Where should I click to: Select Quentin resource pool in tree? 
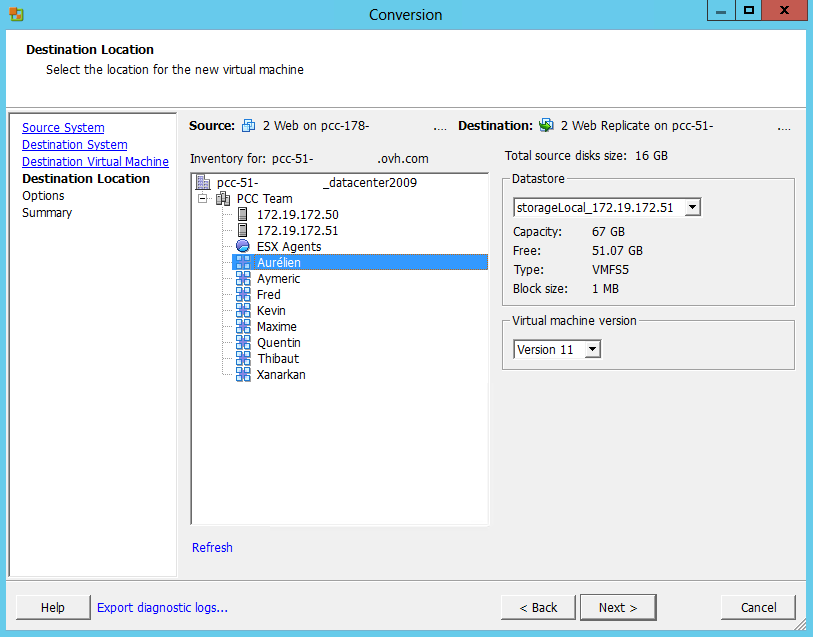(277, 343)
